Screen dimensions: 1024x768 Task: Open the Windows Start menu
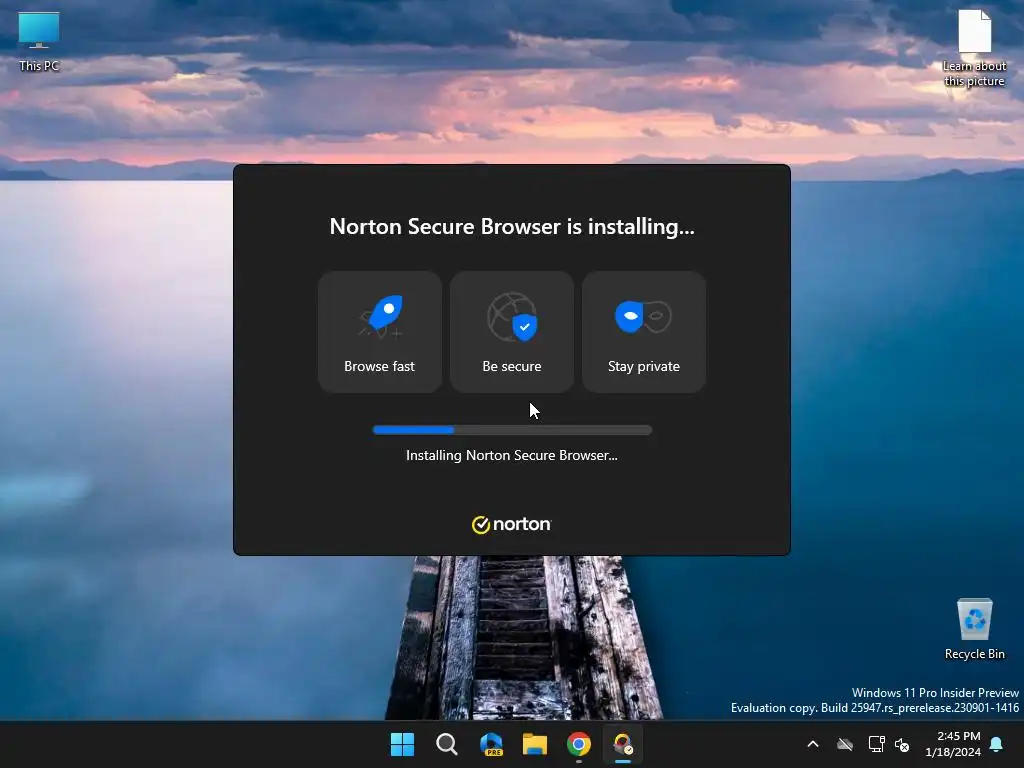point(402,744)
